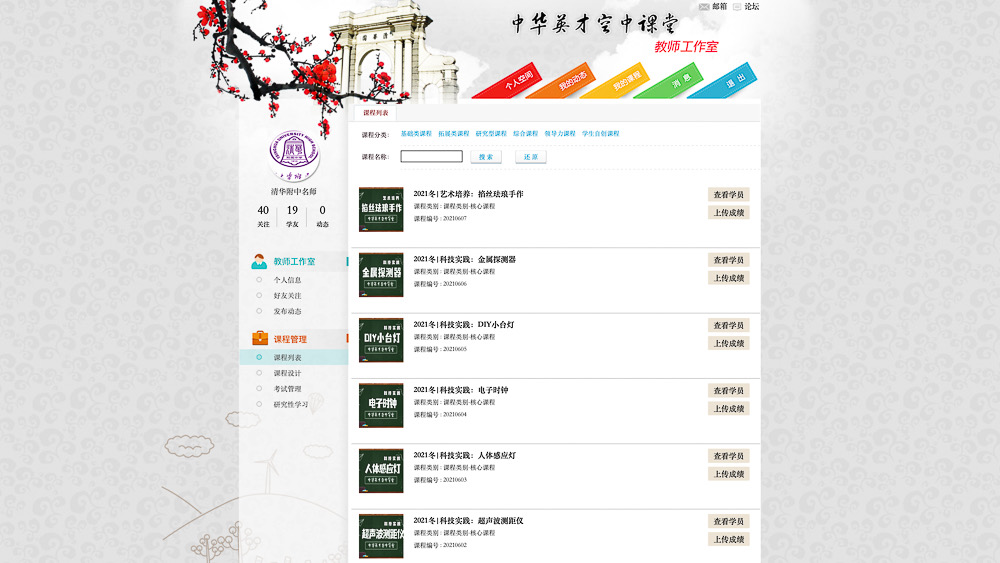The height and width of the screenshot is (563, 1000).
Task: Click 查看学员 for the 电子时钟 course
Action: 728,391
